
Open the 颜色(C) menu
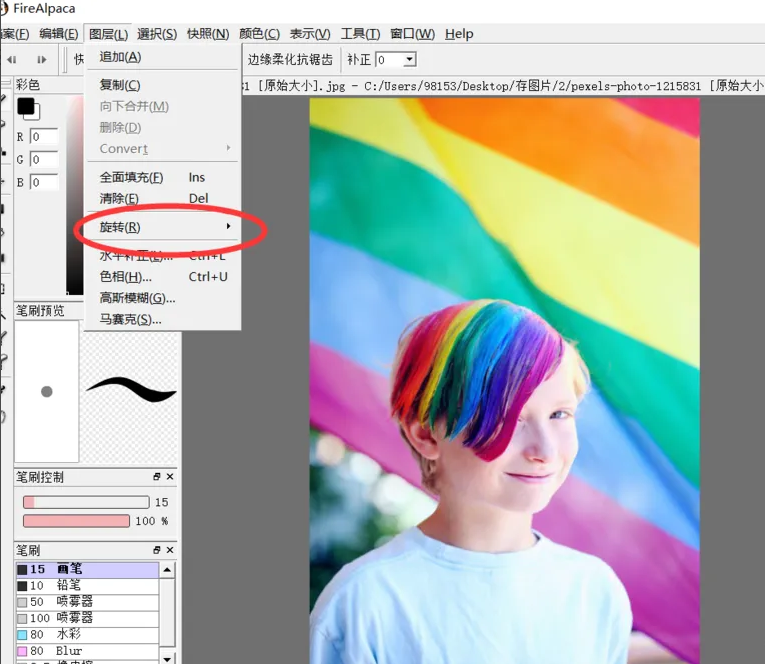click(259, 34)
